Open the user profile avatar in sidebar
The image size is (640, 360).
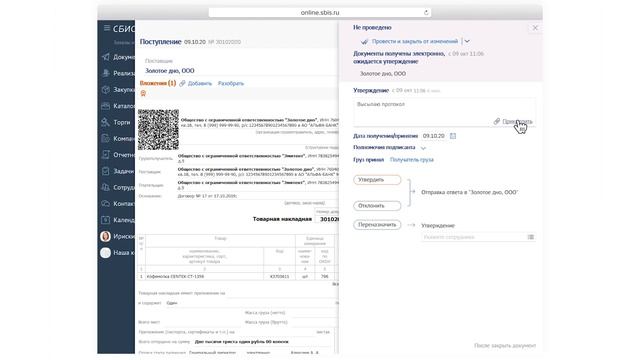point(105,236)
